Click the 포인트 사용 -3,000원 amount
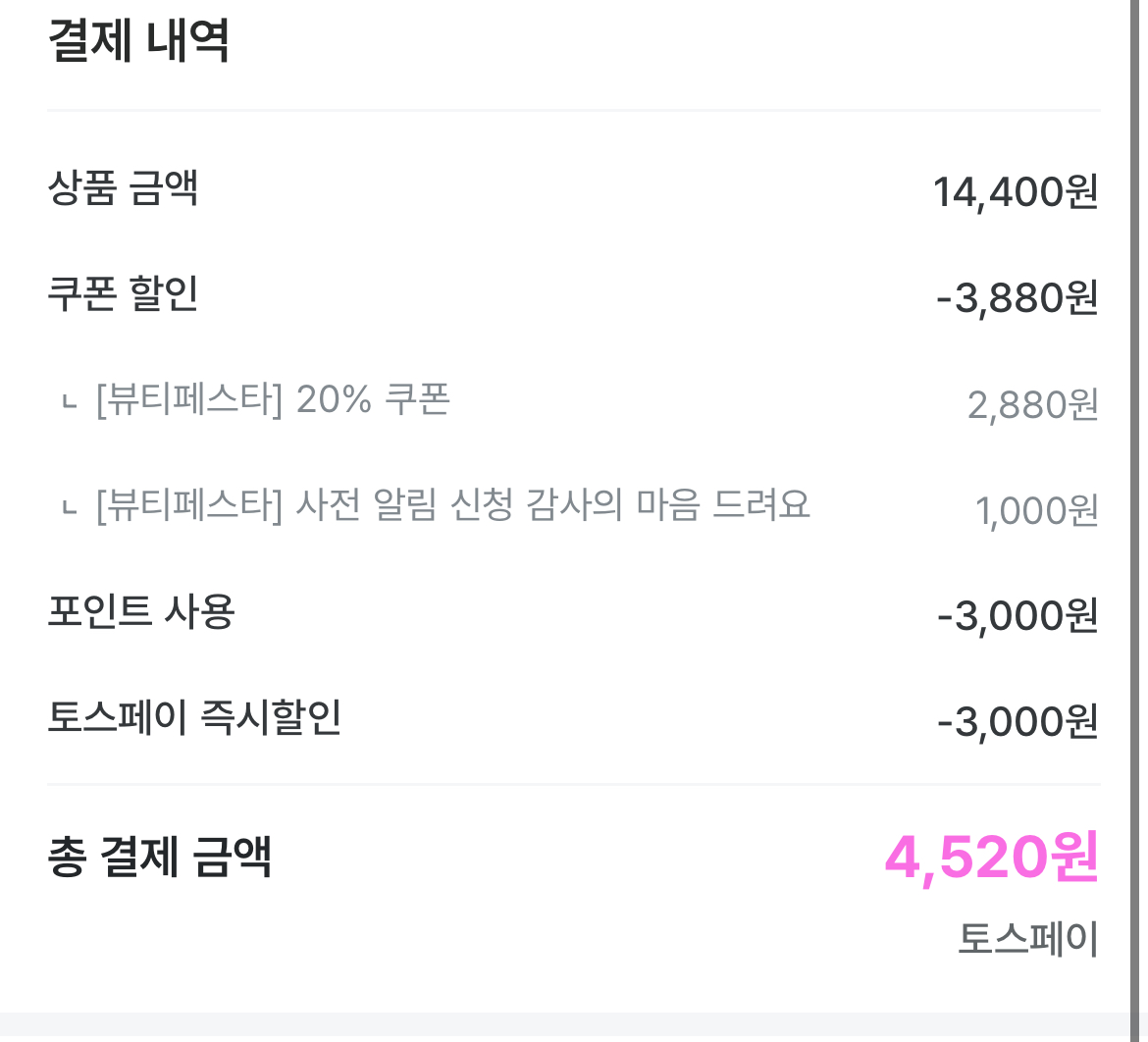This screenshot has width=1148, height=1042. pyautogui.click(x=1017, y=617)
